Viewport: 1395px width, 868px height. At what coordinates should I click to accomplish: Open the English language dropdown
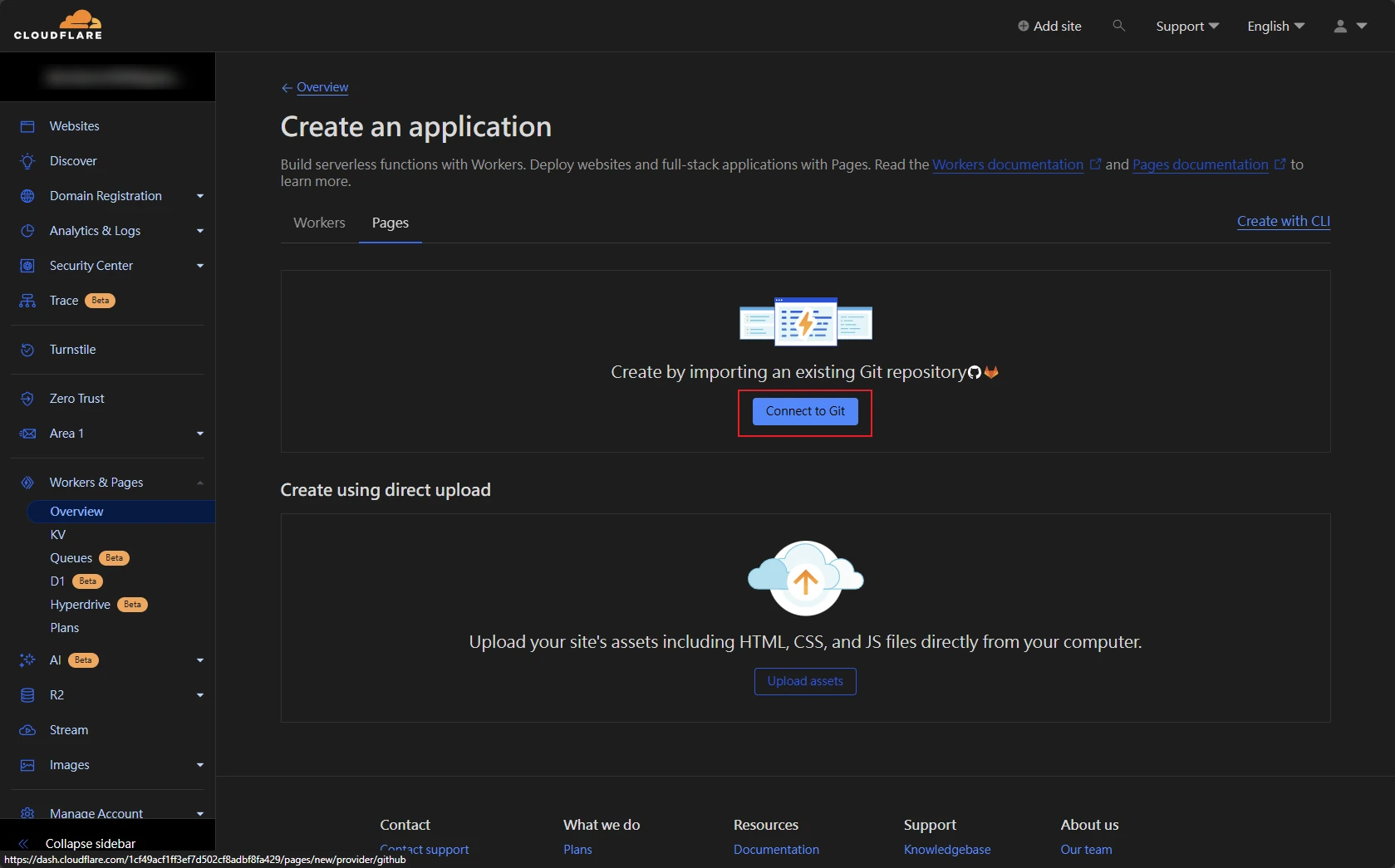(x=1275, y=26)
